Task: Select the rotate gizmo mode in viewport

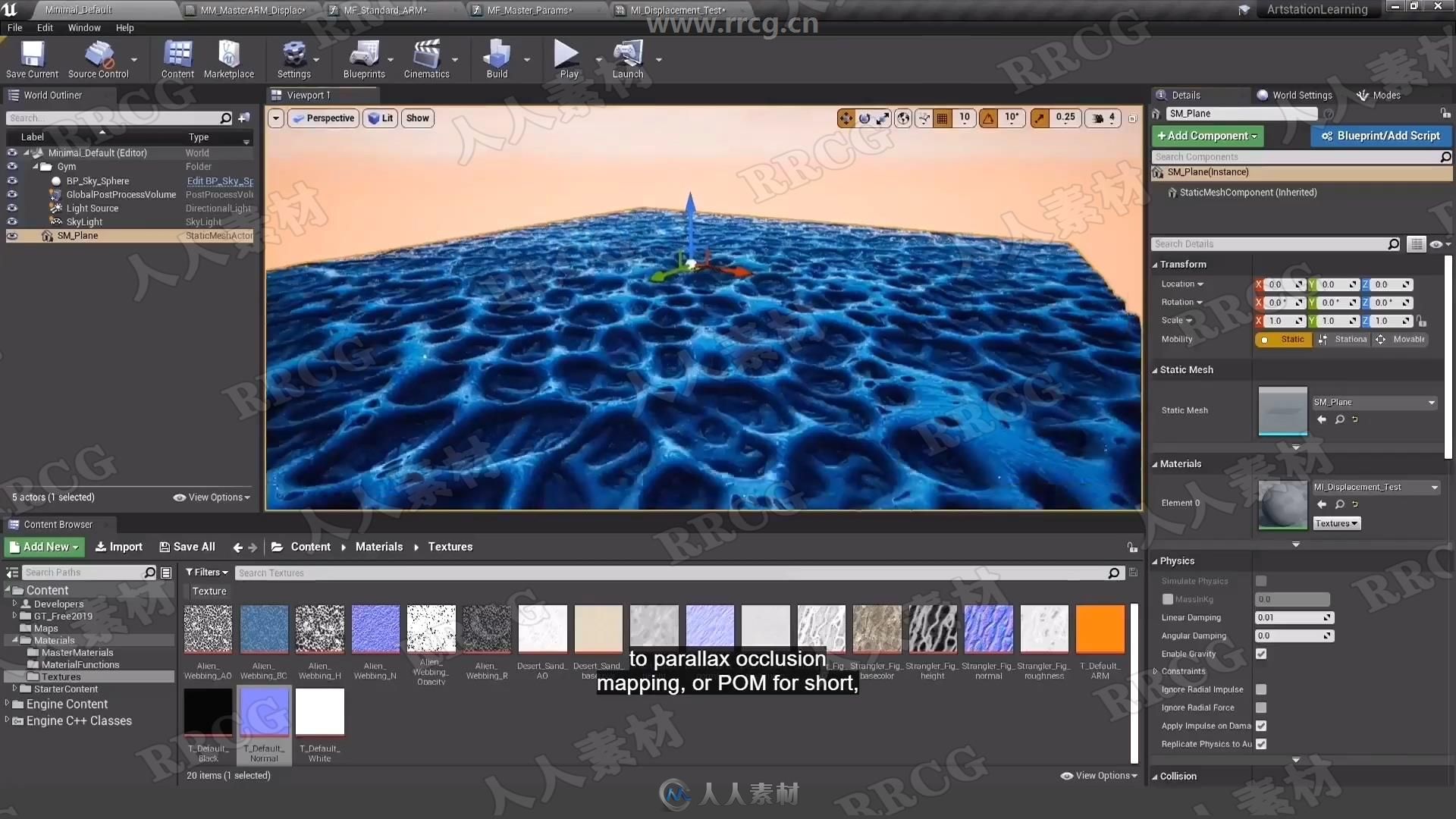Action: [864, 118]
